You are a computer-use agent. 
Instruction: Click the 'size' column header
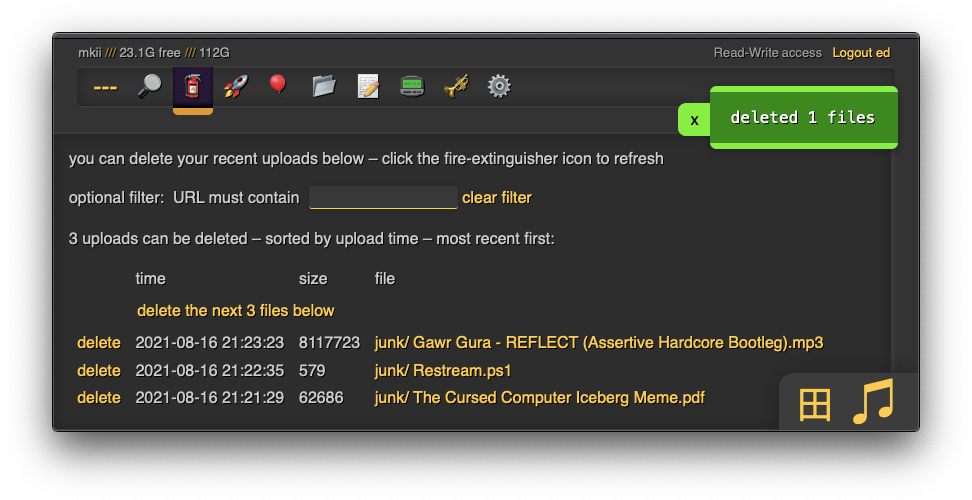pos(313,279)
